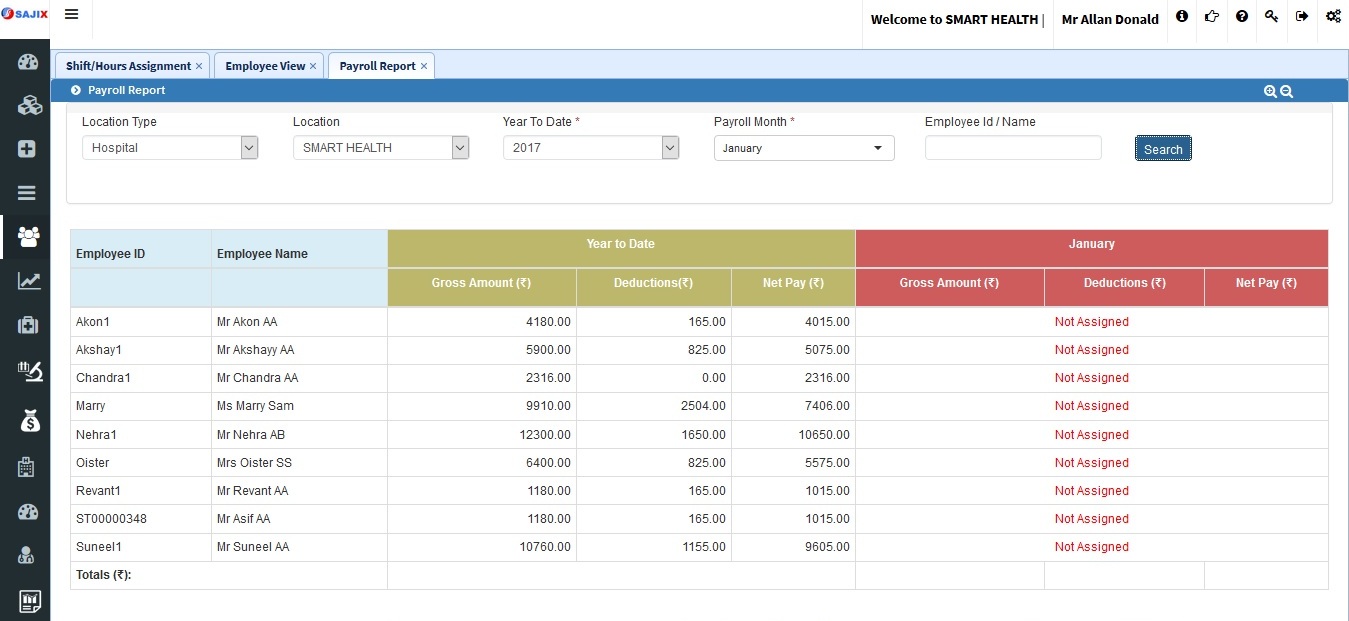The image size is (1349, 621).
Task: Open the building icon in sidebar
Action: (x=28, y=467)
